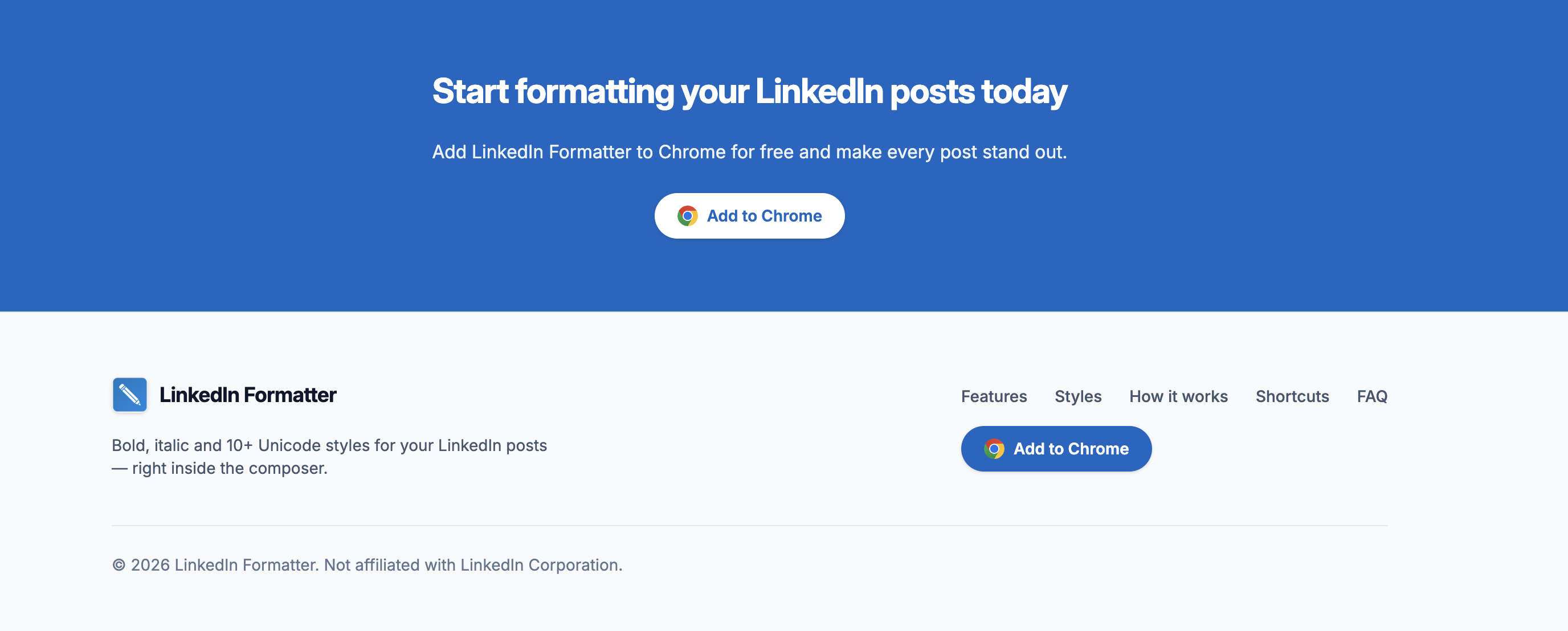Screen dimensions: 1568x631
Task: Click the Start formatting headline text
Action: (x=749, y=91)
